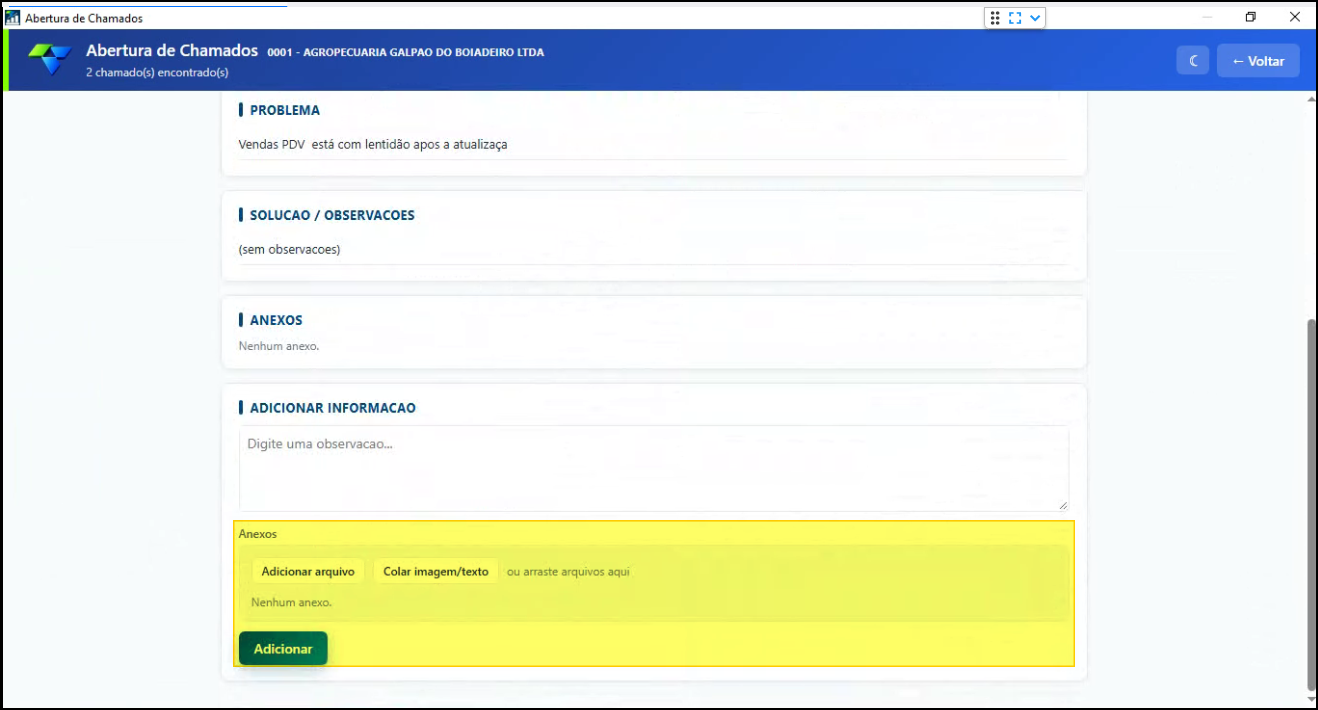Image resolution: width=1318 pixels, height=710 pixels.
Task: Click the six-dot grip on floating toolbar
Action: (x=995, y=18)
